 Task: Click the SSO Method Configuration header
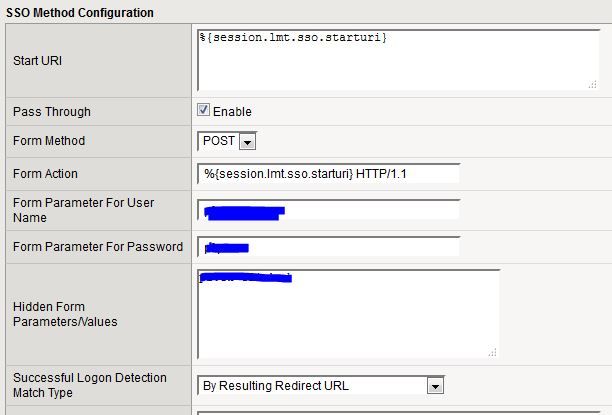[80, 13]
